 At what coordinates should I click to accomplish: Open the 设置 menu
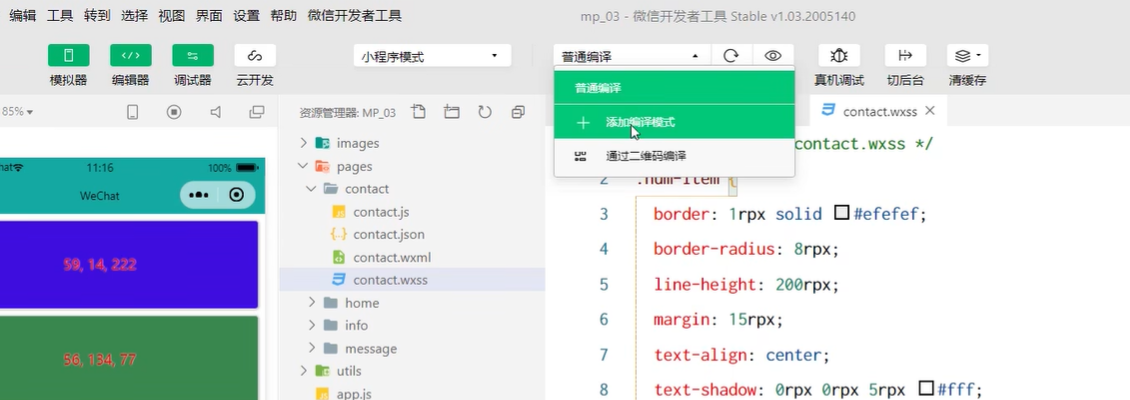pyautogui.click(x=246, y=15)
